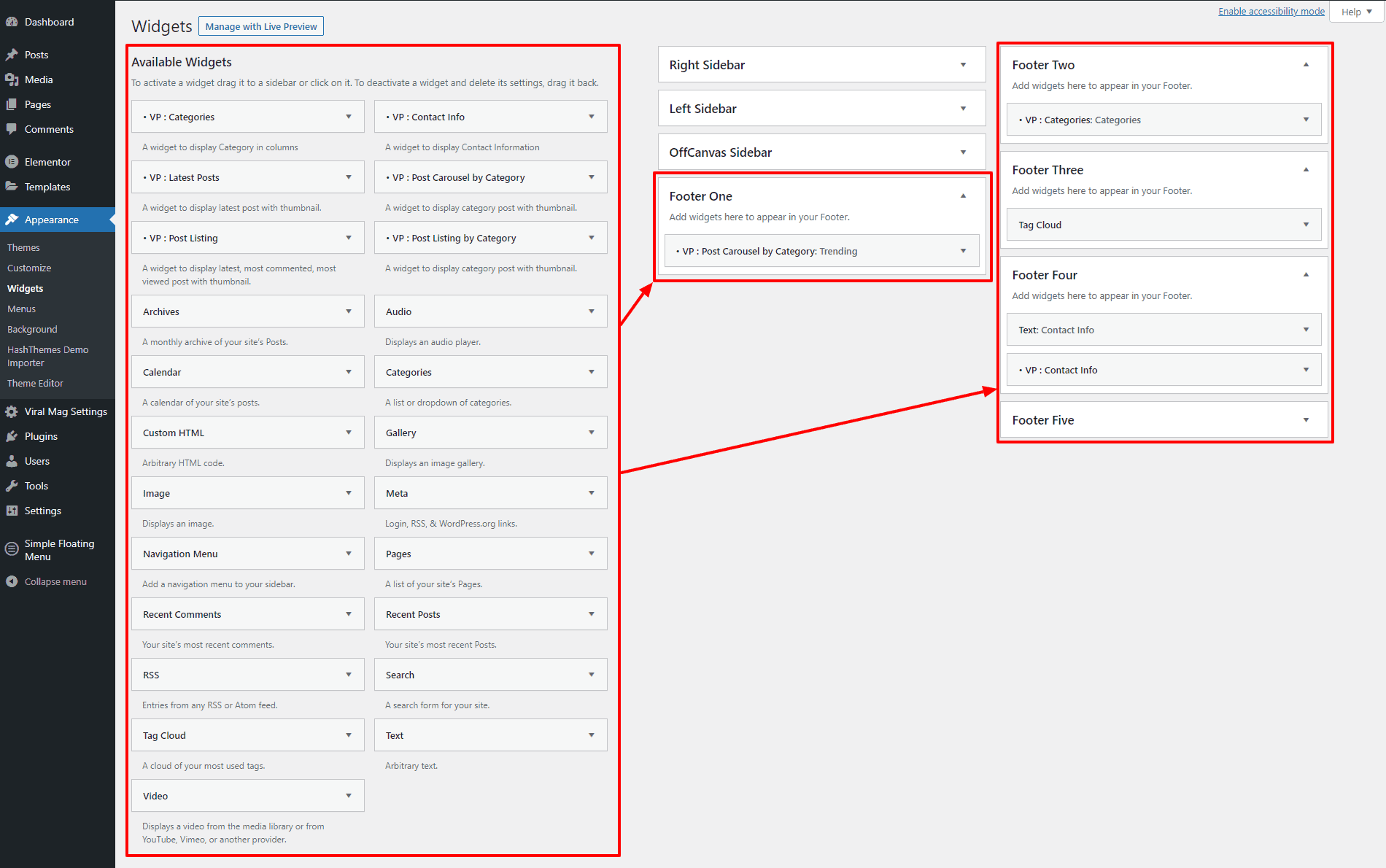Collapse the Footer Two widget area

[1306, 65]
